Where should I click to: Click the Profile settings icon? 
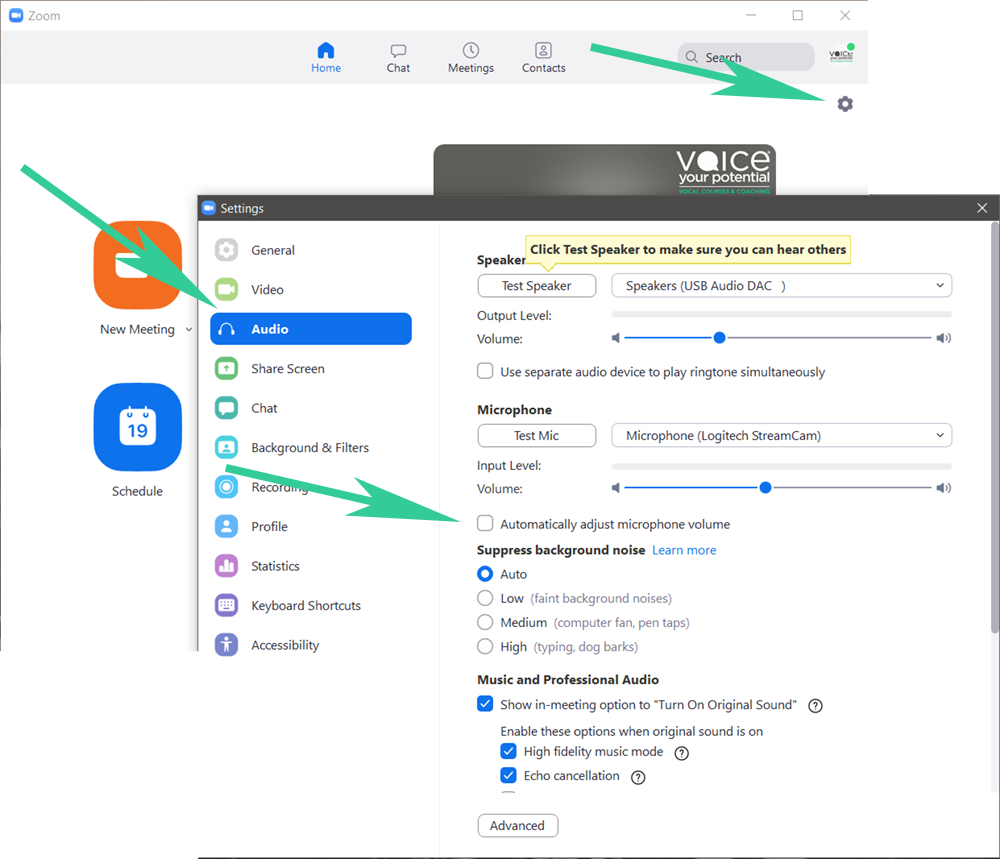pos(226,527)
